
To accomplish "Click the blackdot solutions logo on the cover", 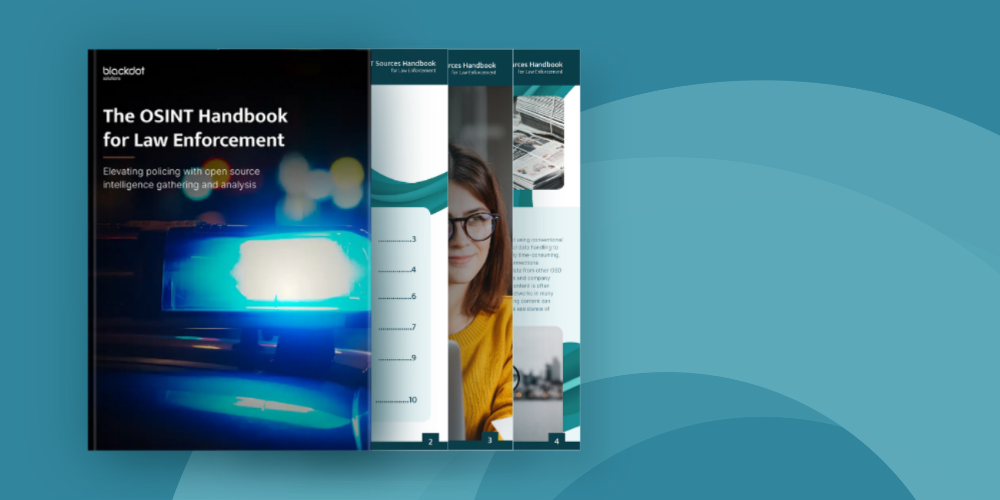I will 124,73.
